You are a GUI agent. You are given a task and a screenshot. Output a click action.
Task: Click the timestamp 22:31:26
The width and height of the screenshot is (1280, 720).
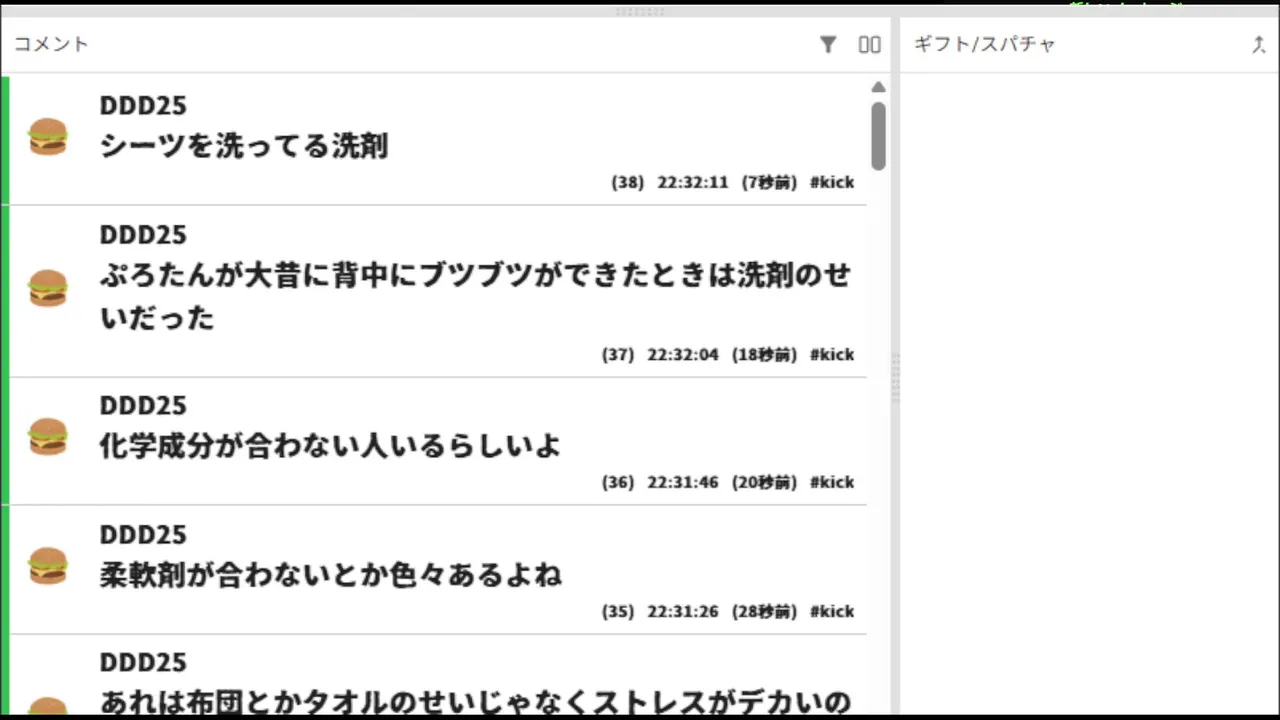(x=683, y=612)
